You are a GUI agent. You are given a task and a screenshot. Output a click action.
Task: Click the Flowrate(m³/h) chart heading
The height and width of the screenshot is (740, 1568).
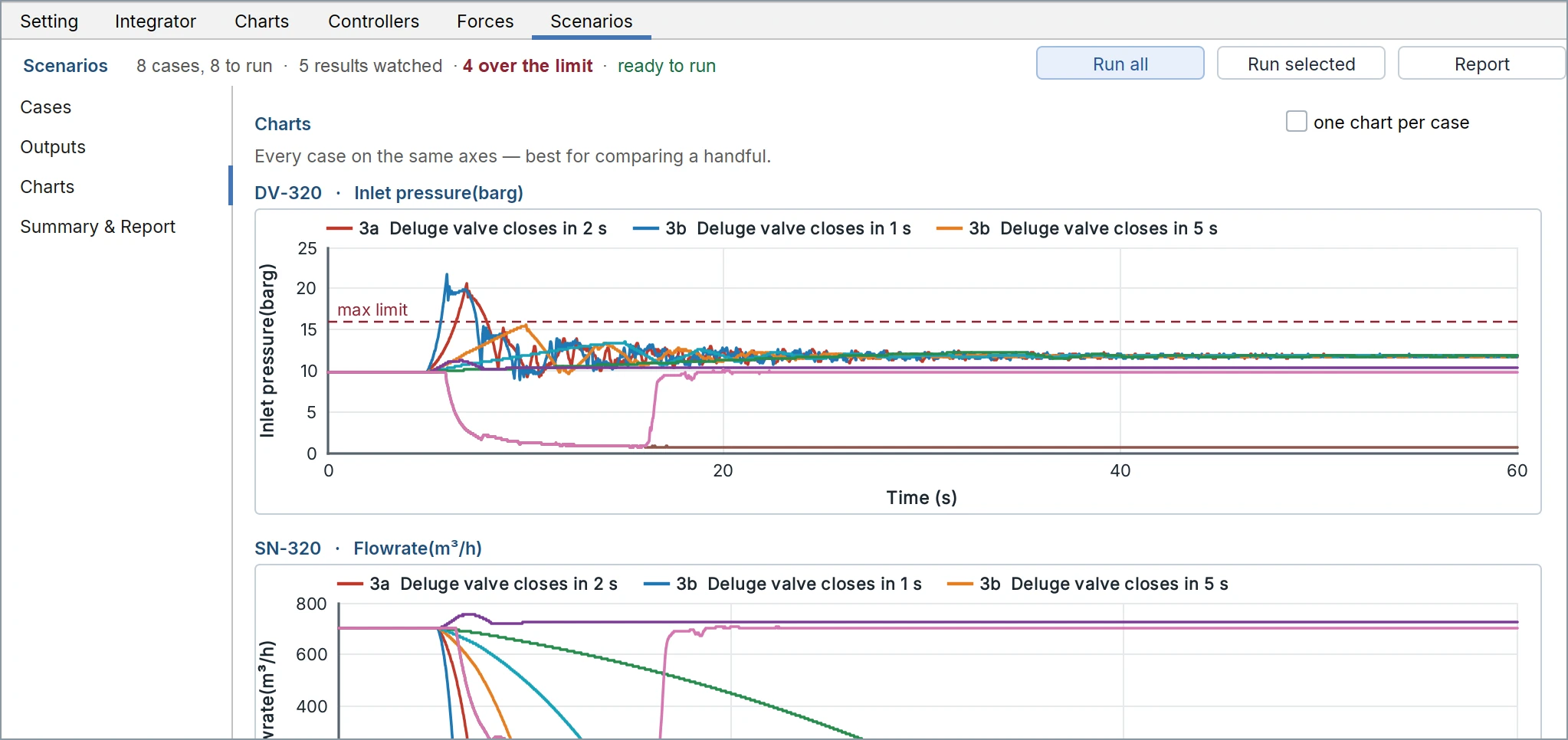pyautogui.click(x=418, y=548)
